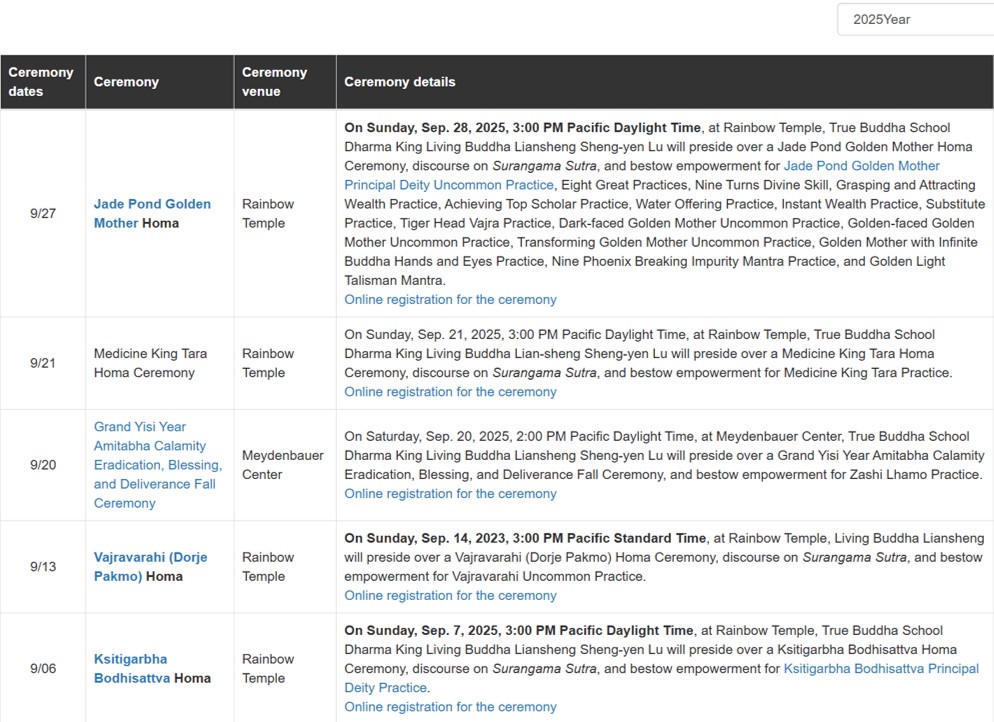Open online registration for the 9/06 ceremony
This screenshot has height=722, width=994.
[x=450, y=707]
